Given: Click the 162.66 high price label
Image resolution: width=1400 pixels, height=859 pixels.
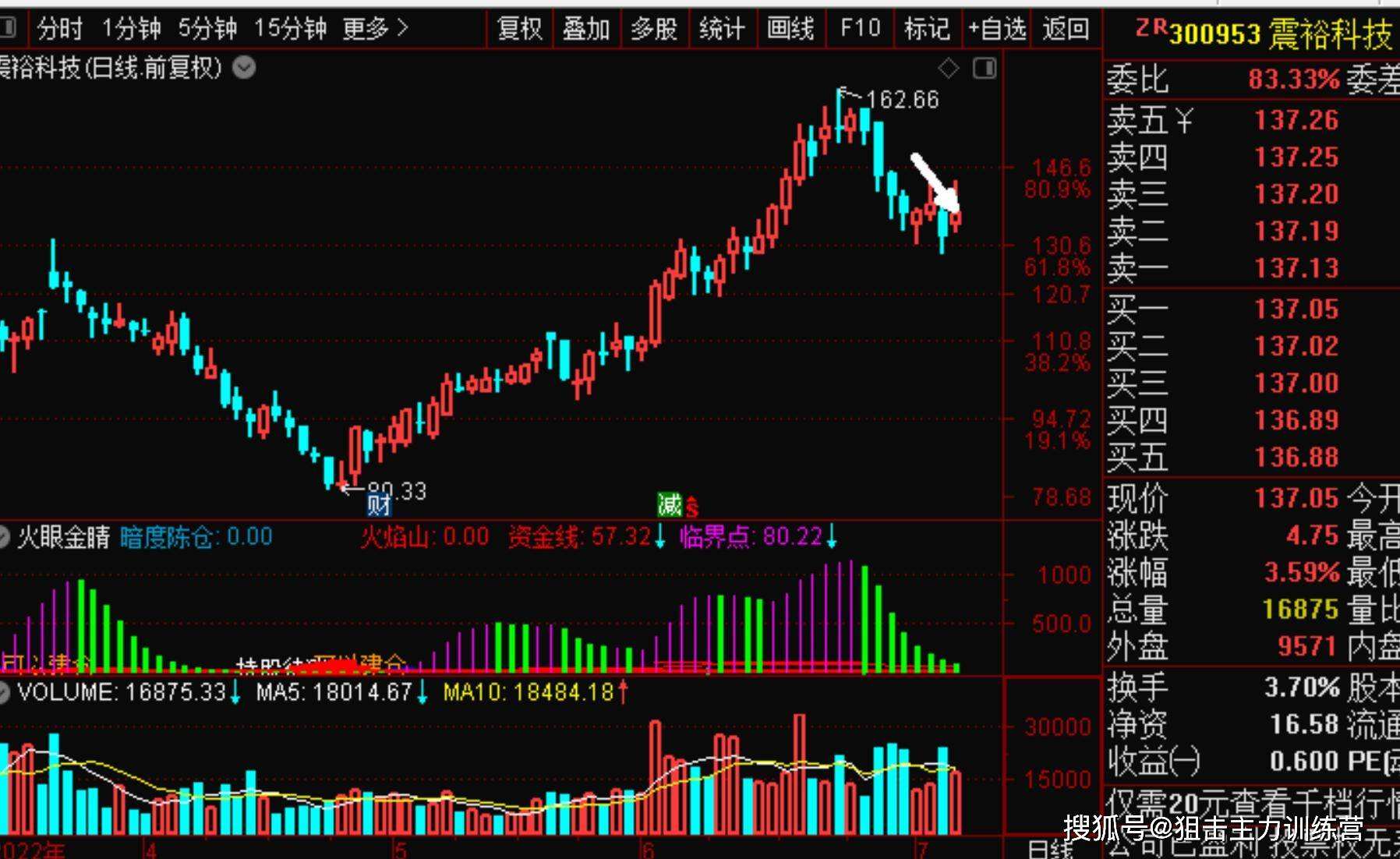Looking at the screenshot, I should (x=903, y=100).
